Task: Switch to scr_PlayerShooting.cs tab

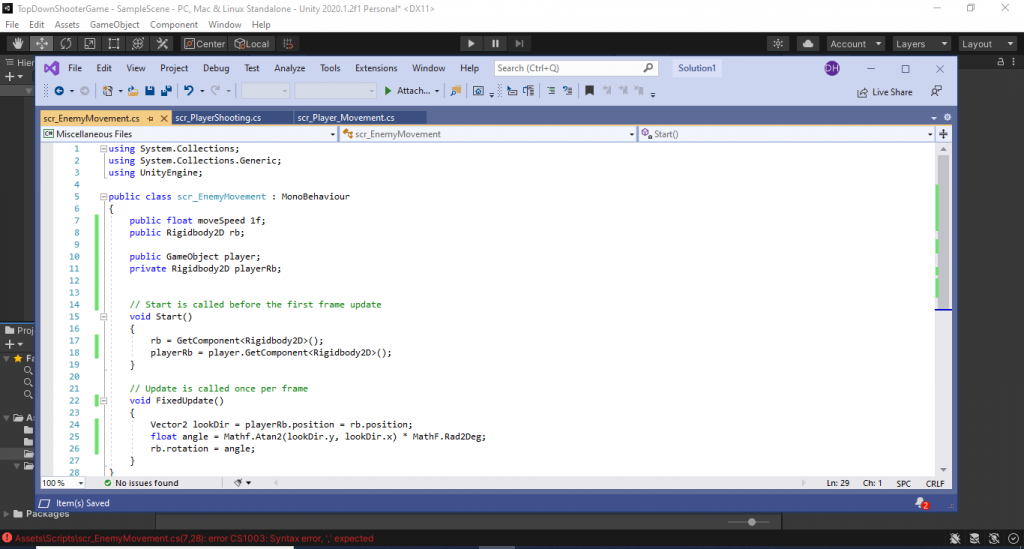Action: (218, 117)
